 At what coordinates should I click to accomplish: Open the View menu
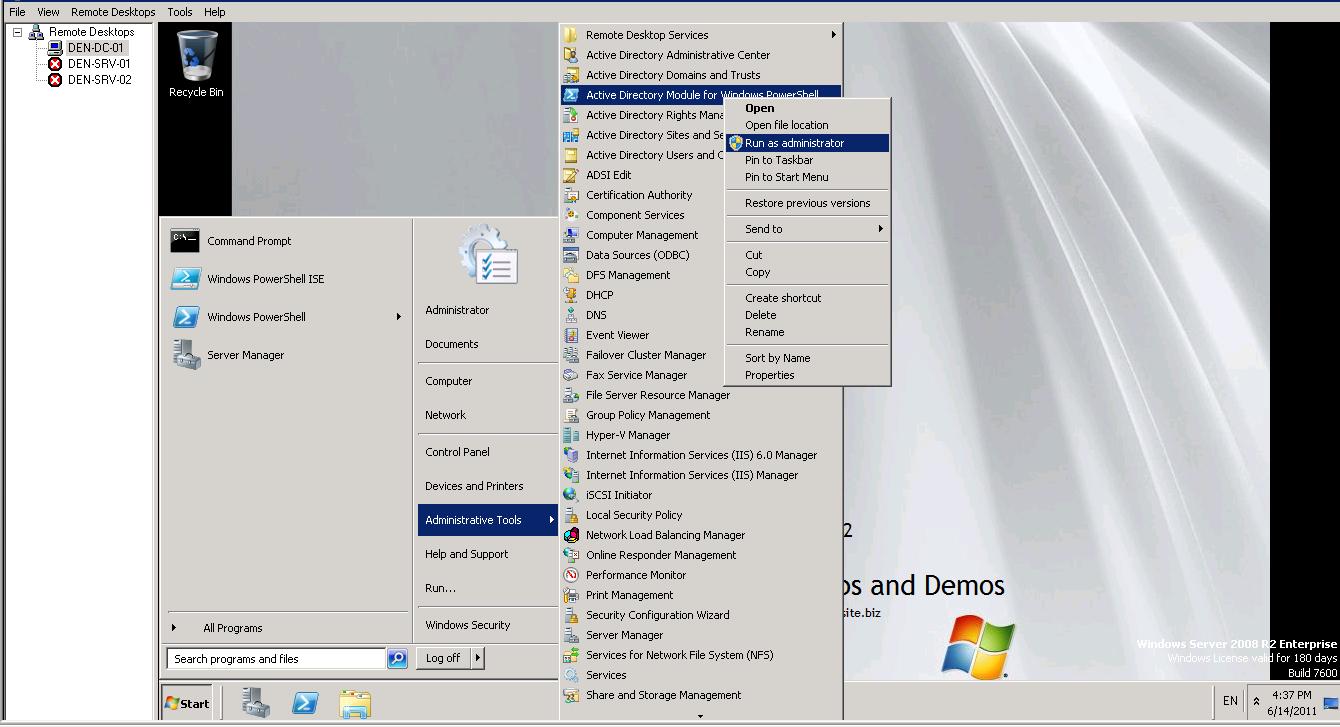48,12
